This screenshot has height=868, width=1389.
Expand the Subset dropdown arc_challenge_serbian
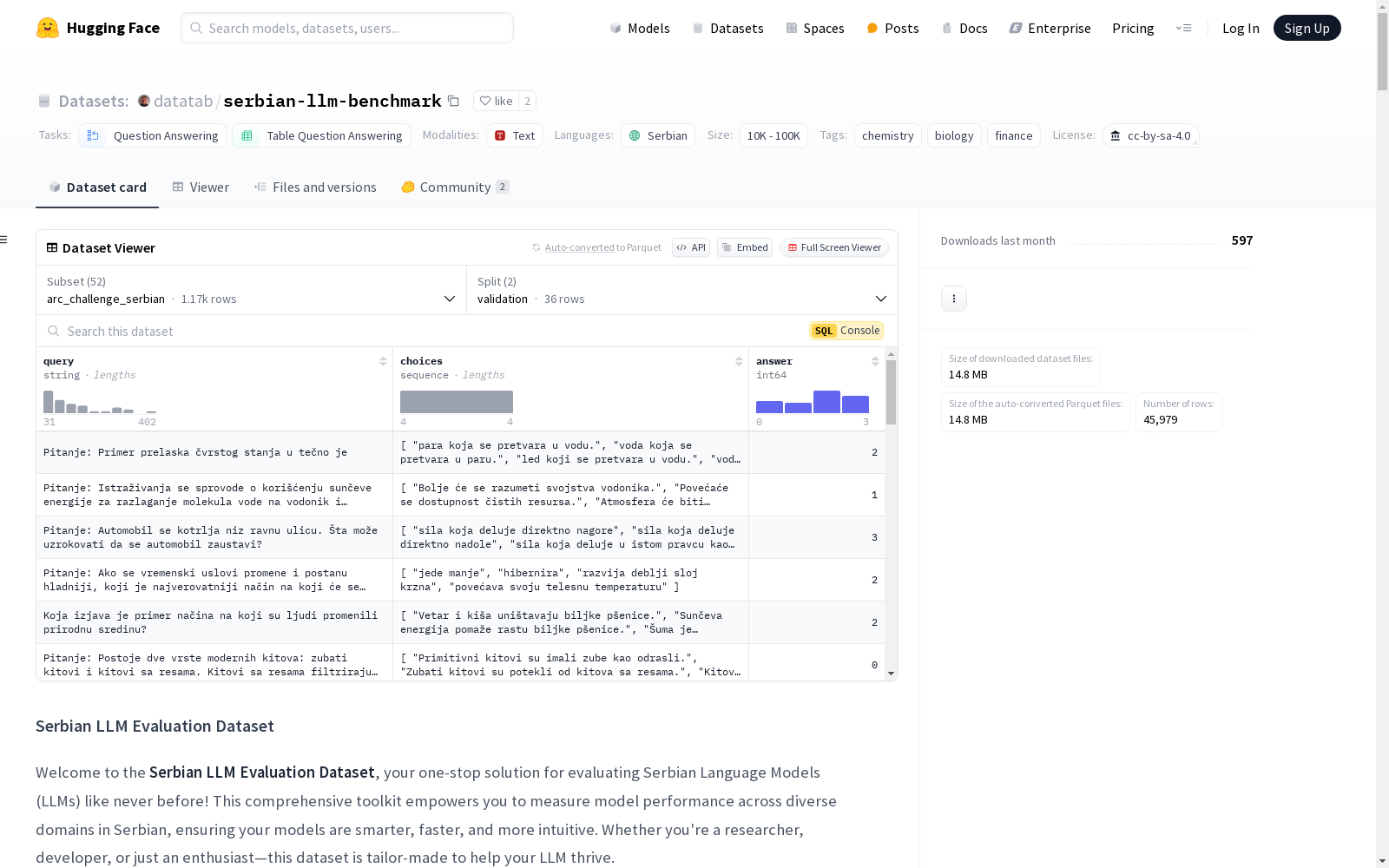point(251,290)
